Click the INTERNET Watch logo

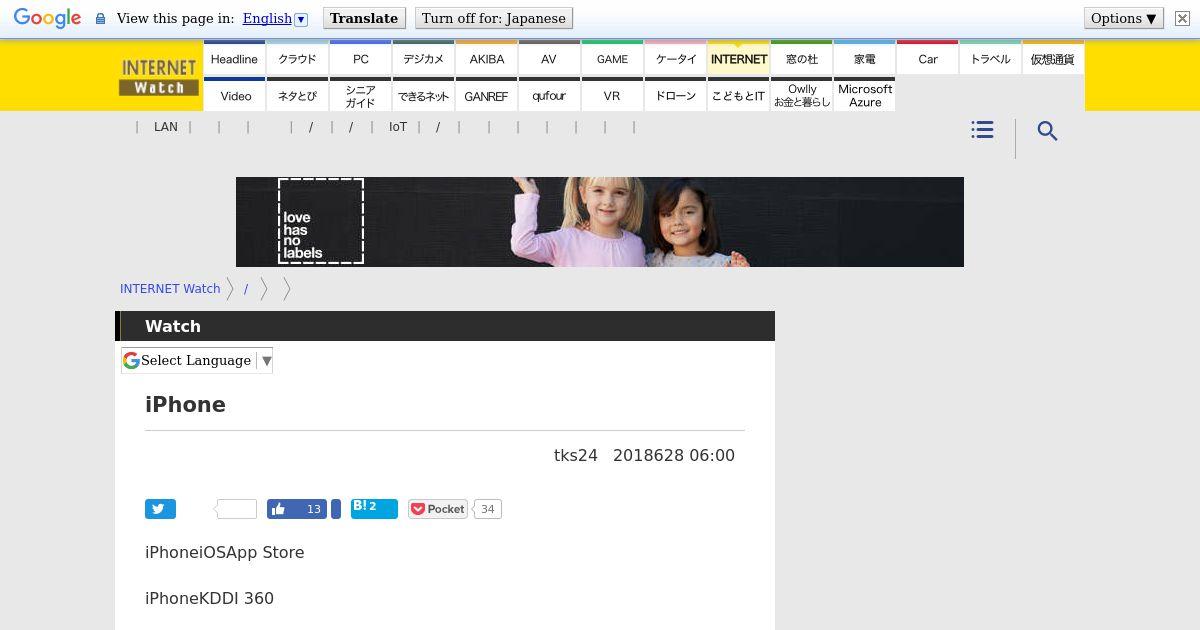(159, 77)
